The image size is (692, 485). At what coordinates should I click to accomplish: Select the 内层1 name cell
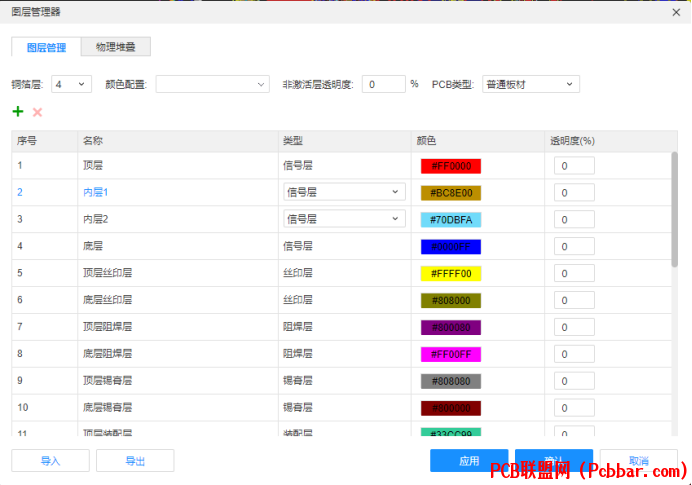pyautogui.click(x=178, y=192)
